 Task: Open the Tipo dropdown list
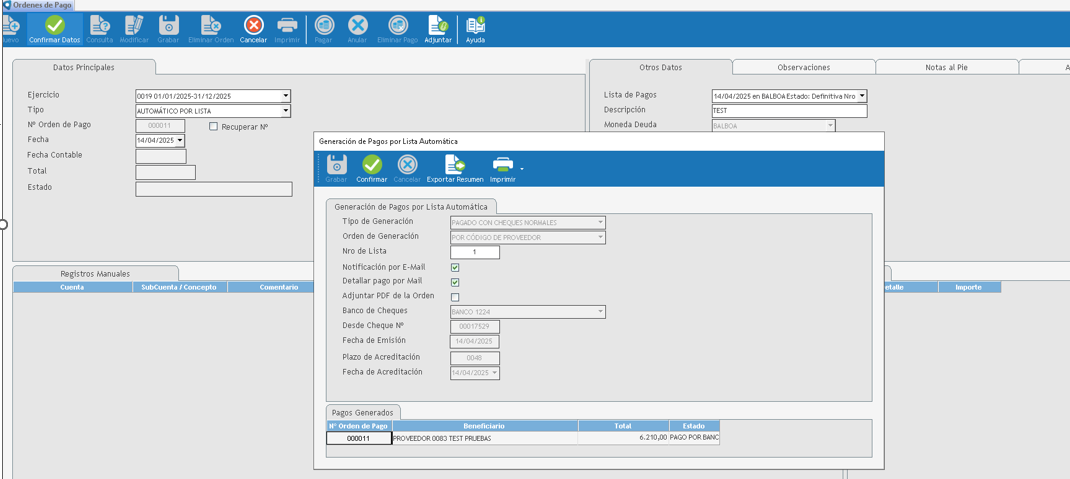[x=285, y=111]
